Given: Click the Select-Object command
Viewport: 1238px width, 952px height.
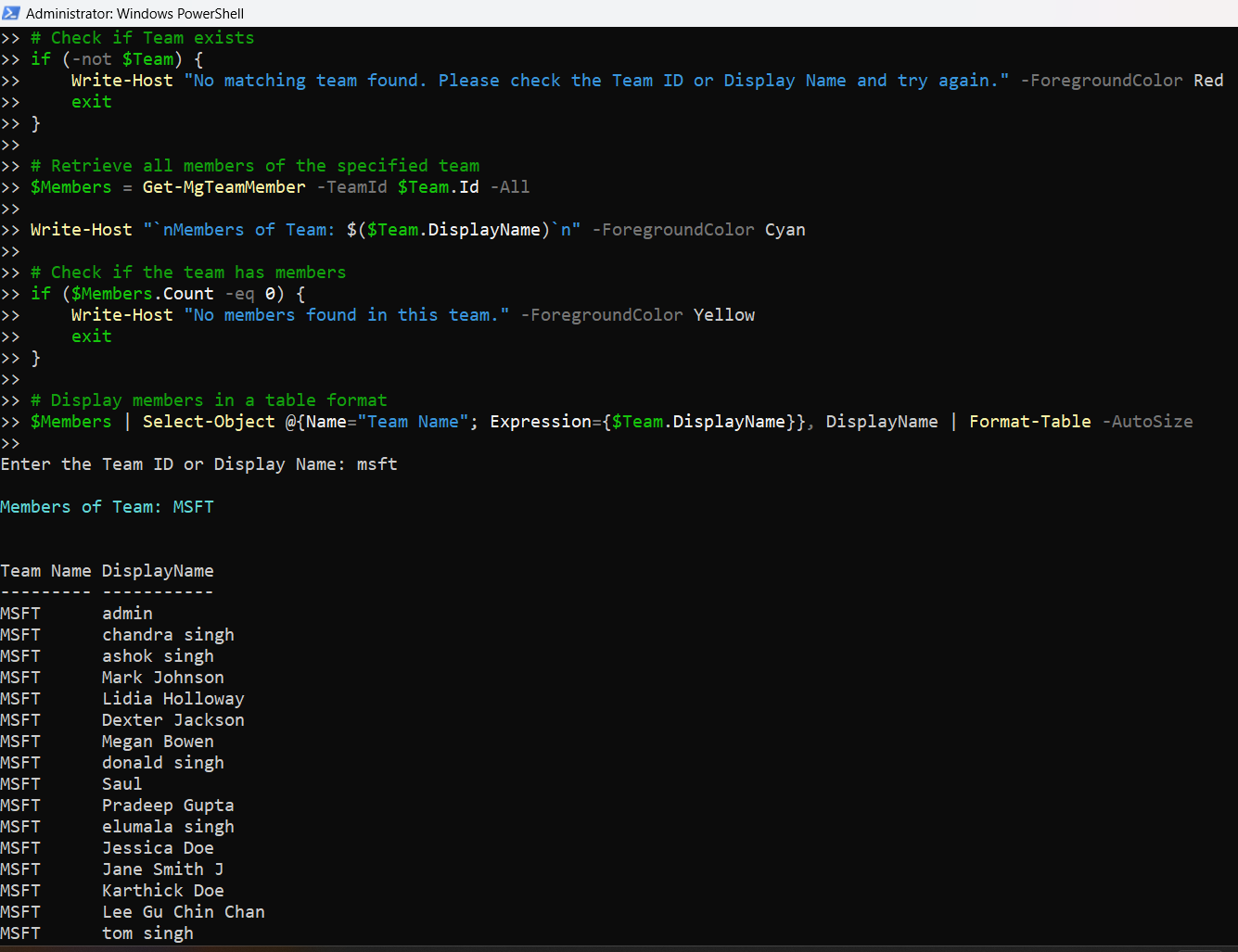Looking at the screenshot, I should (209, 422).
